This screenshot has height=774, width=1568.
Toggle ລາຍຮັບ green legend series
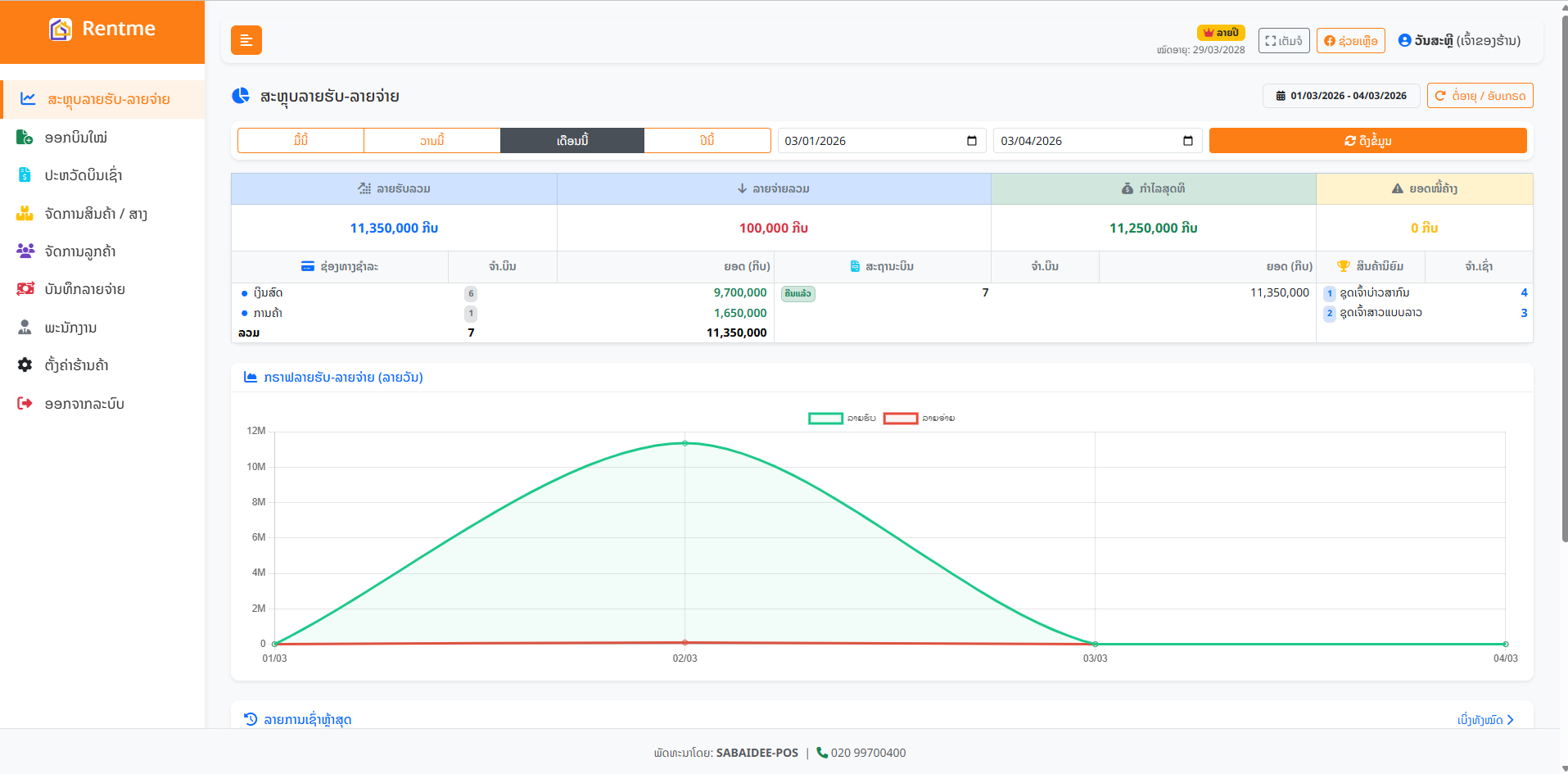coord(825,419)
